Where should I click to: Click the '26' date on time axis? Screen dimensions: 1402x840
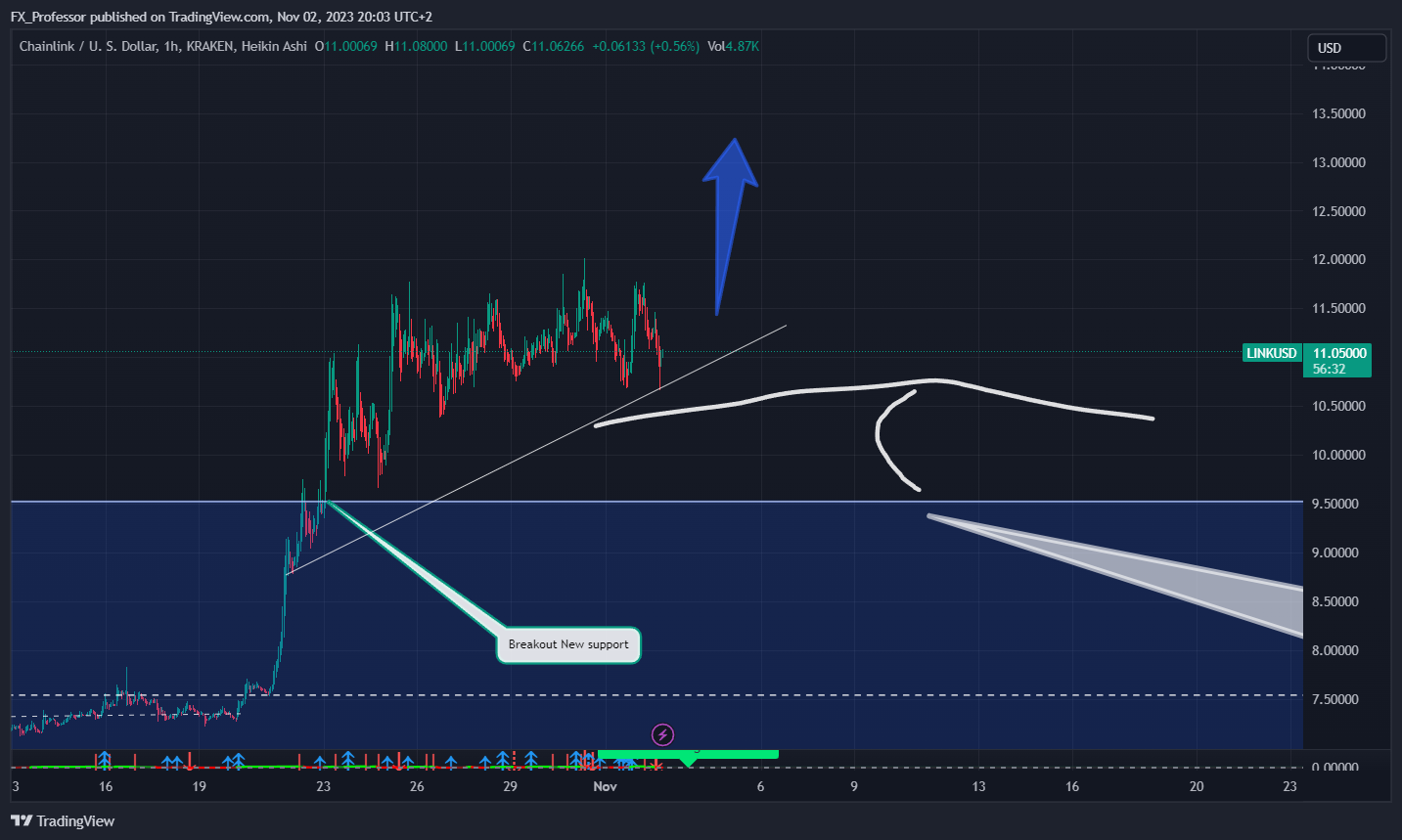click(417, 786)
